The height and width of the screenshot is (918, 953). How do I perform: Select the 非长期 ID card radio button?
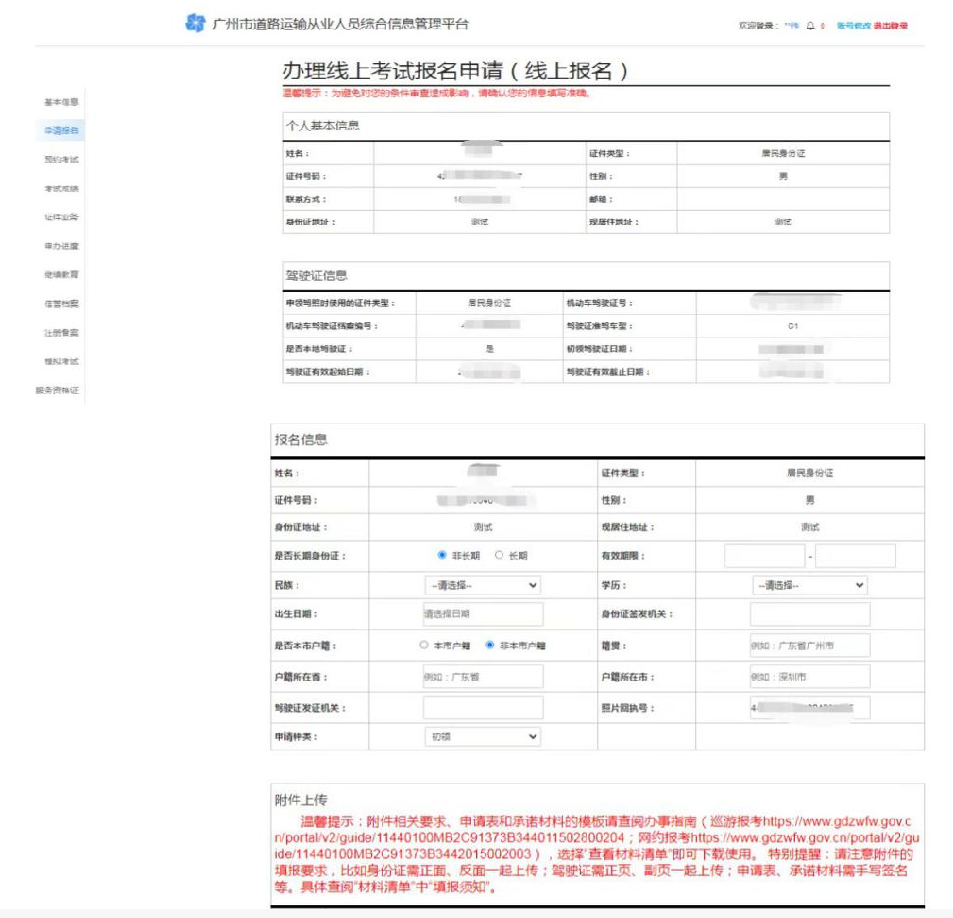point(442,555)
